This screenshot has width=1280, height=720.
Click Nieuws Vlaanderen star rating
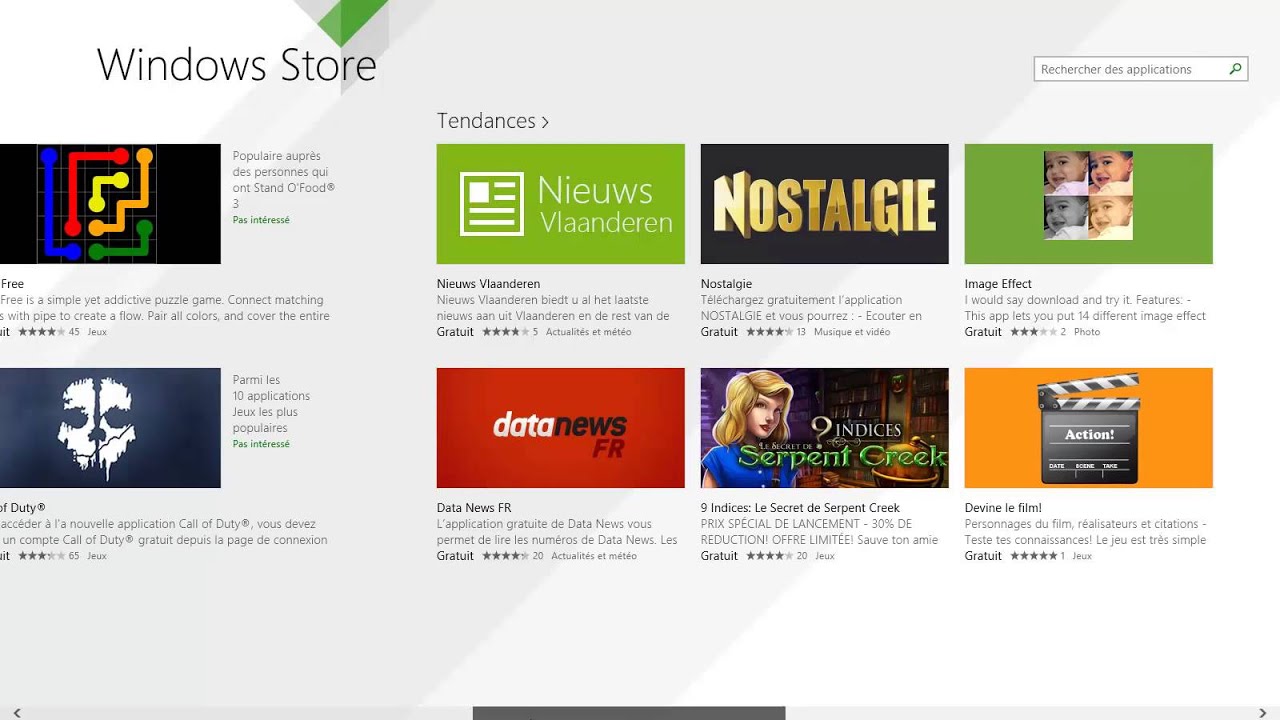(505, 332)
